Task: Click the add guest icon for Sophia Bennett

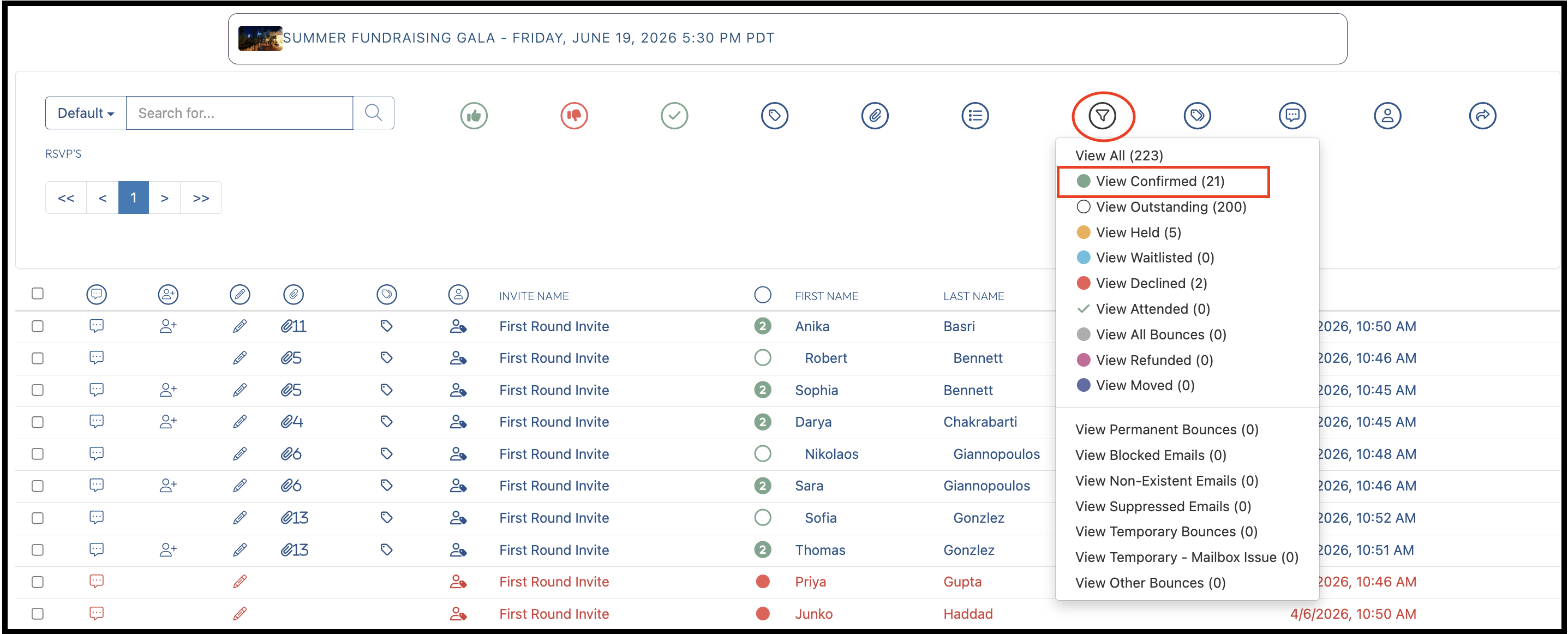Action: click(x=168, y=390)
